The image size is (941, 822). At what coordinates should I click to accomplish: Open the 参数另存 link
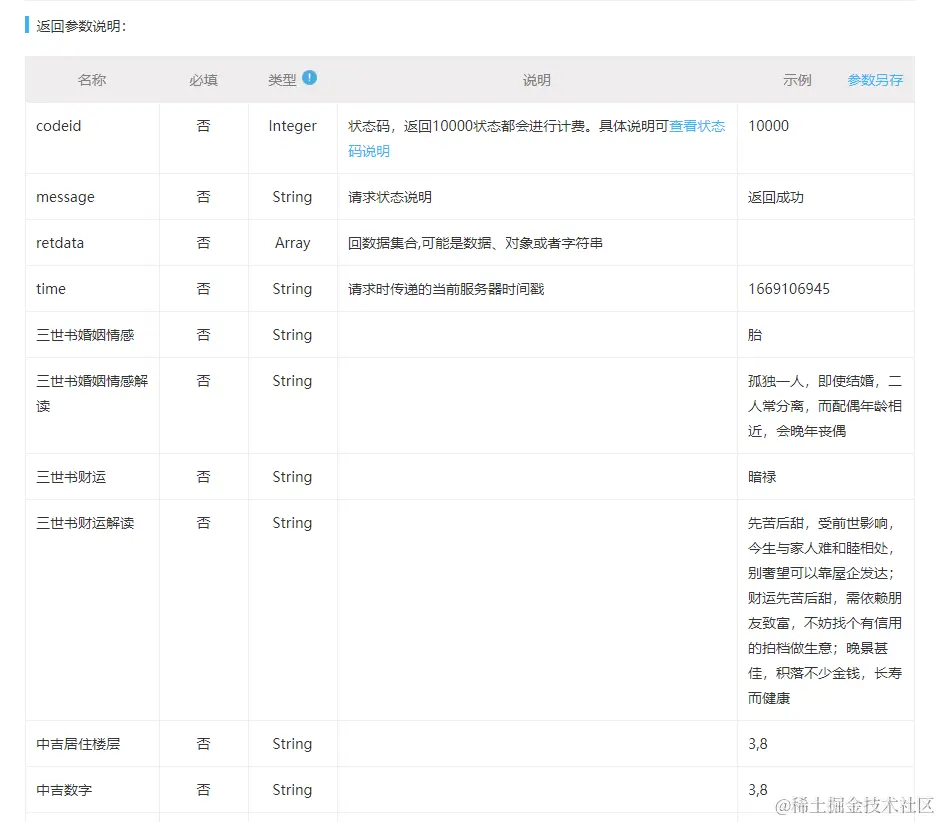[x=875, y=80]
